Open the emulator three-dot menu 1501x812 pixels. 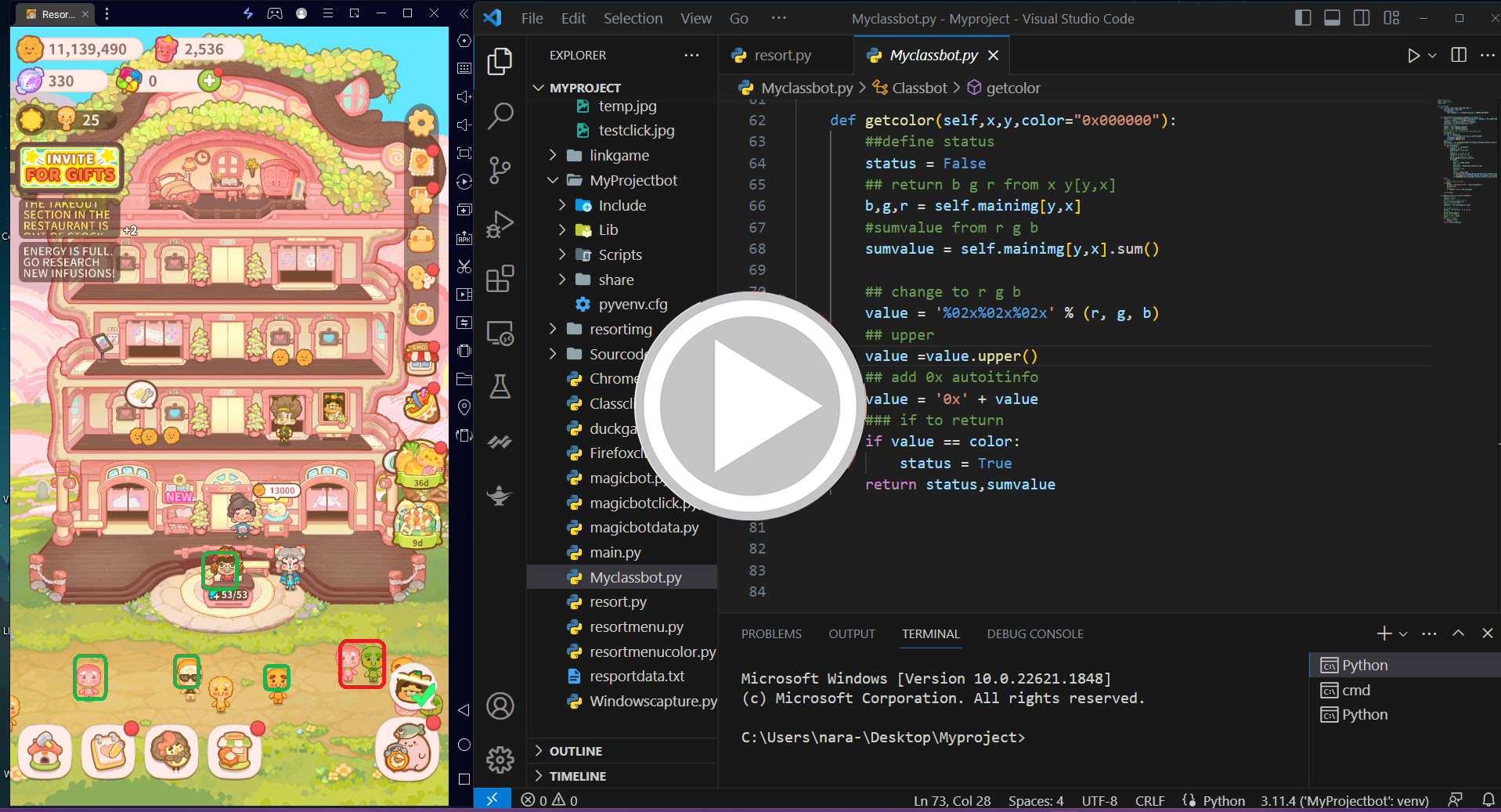(106, 13)
